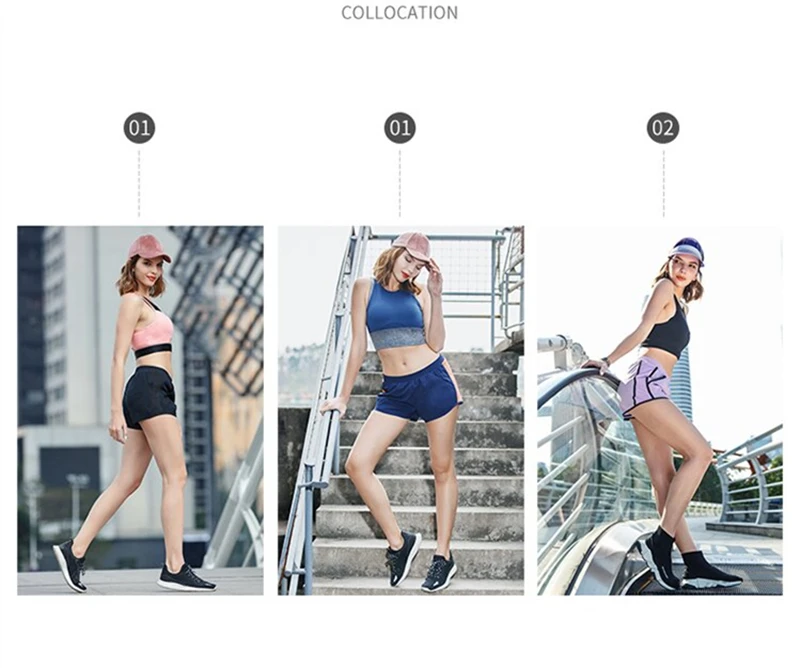Click the lilac shorts in the escalator photo
800x668 pixels.
[645, 387]
